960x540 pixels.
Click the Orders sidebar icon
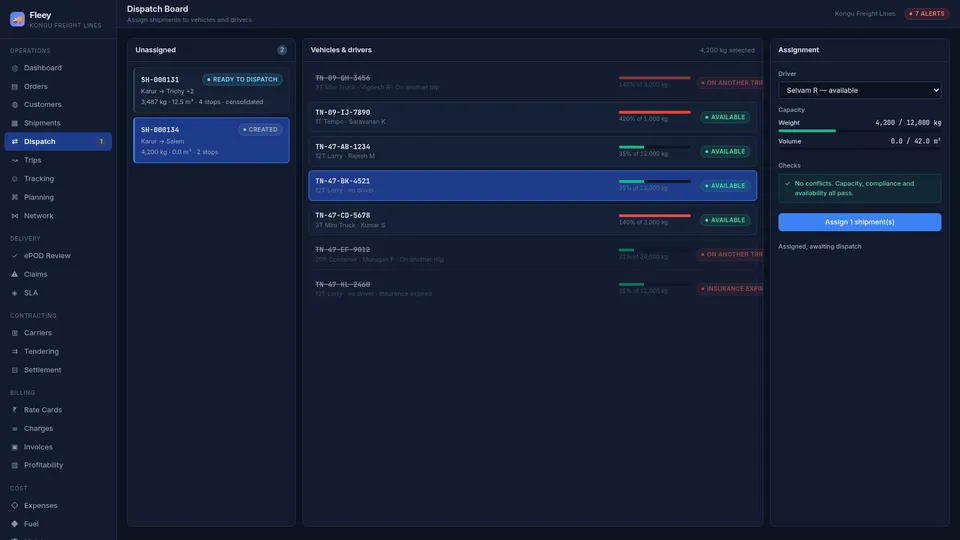15,86
